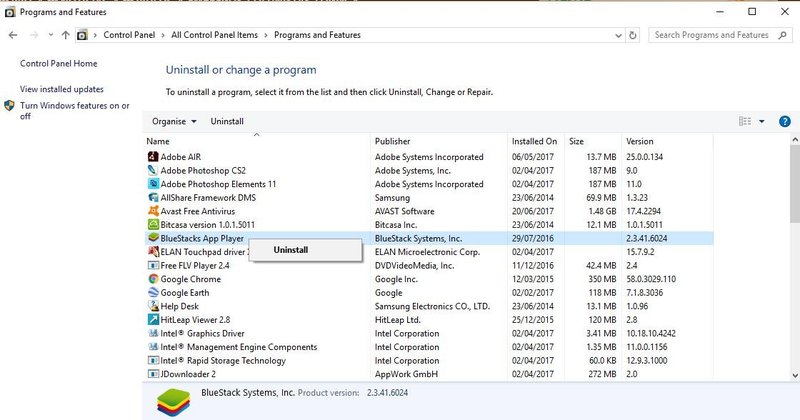Image resolution: width=800 pixels, height=420 pixels.
Task: Open Control Panel Home link
Action: point(59,63)
